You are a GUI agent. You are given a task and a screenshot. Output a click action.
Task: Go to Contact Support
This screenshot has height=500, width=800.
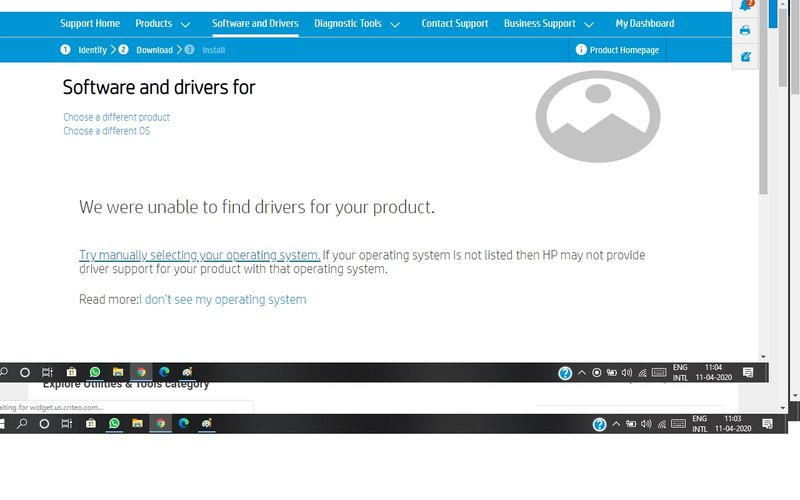(455, 23)
